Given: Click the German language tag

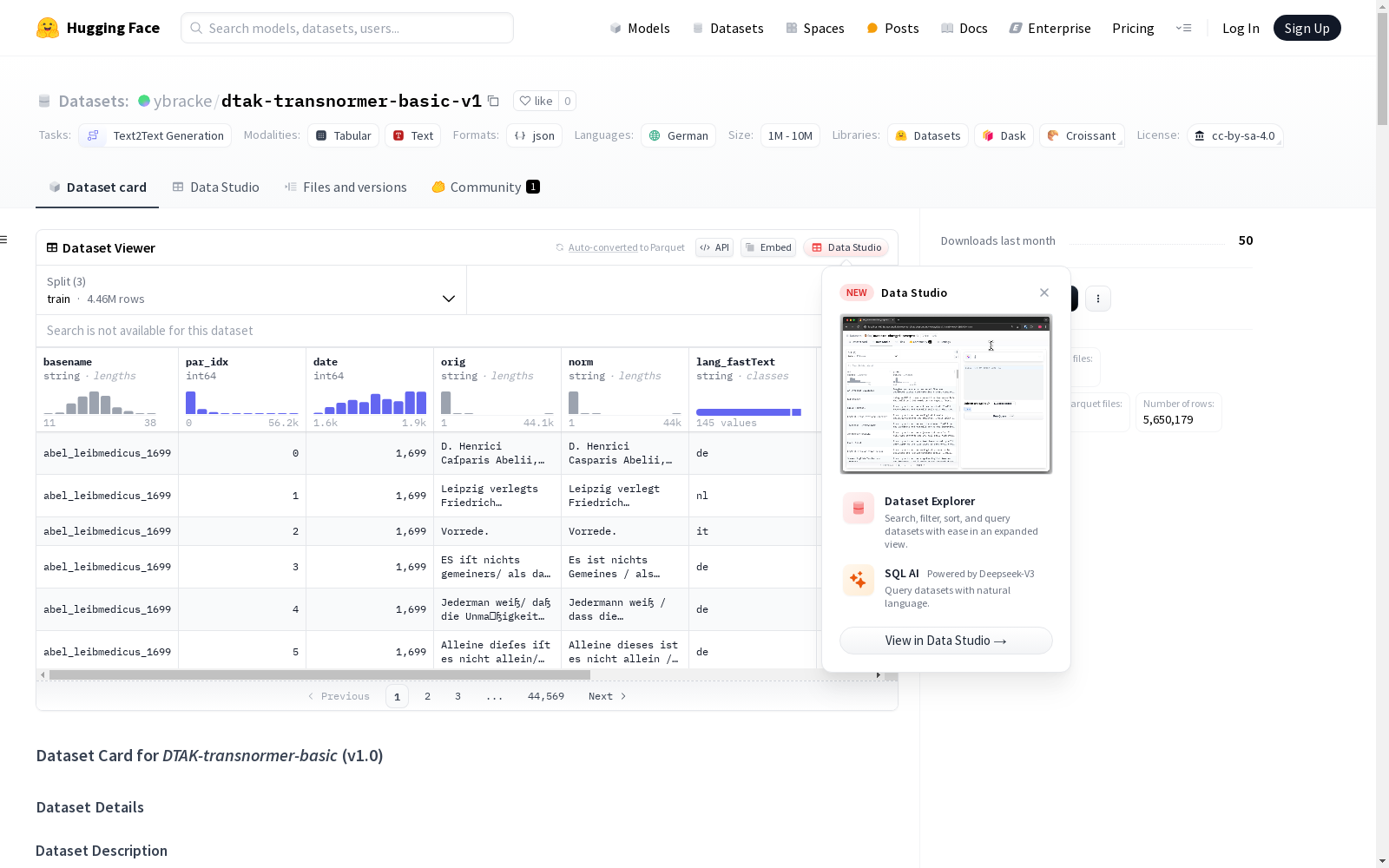Looking at the screenshot, I should (678, 135).
